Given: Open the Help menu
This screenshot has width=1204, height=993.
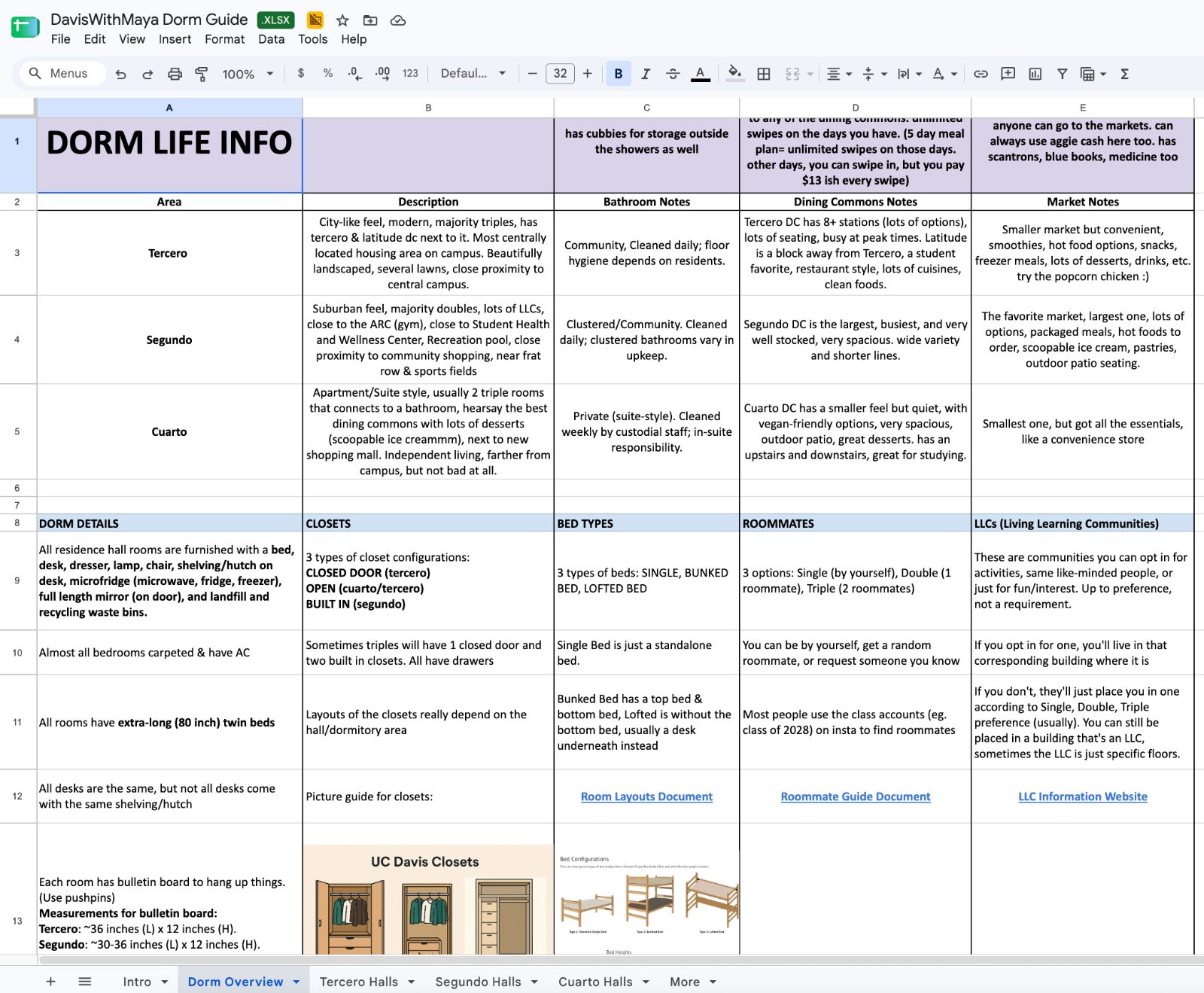Looking at the screenshot, I should (x=354, y=39).
